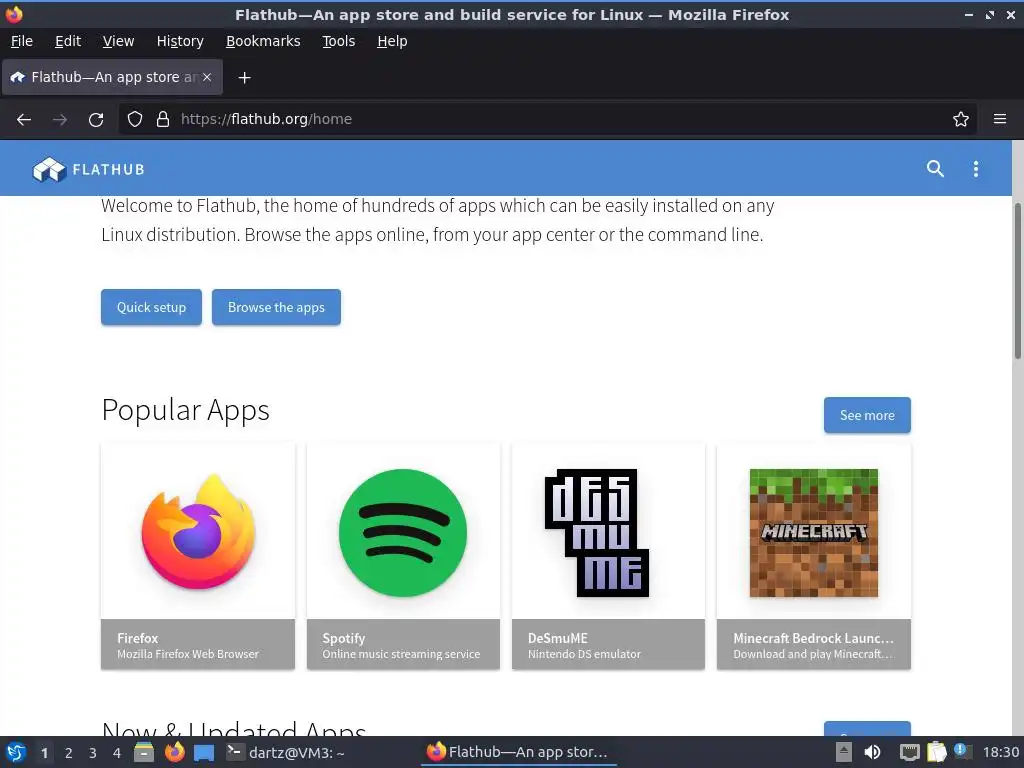Open the Spotify app card icon
The image size is (1024, 768).
[403, 532]
